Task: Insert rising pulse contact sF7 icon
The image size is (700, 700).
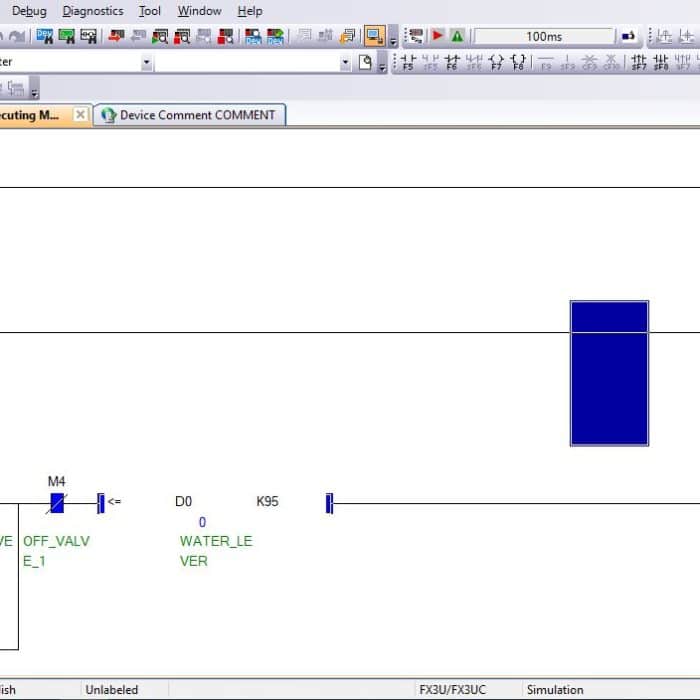Action: 639,62
